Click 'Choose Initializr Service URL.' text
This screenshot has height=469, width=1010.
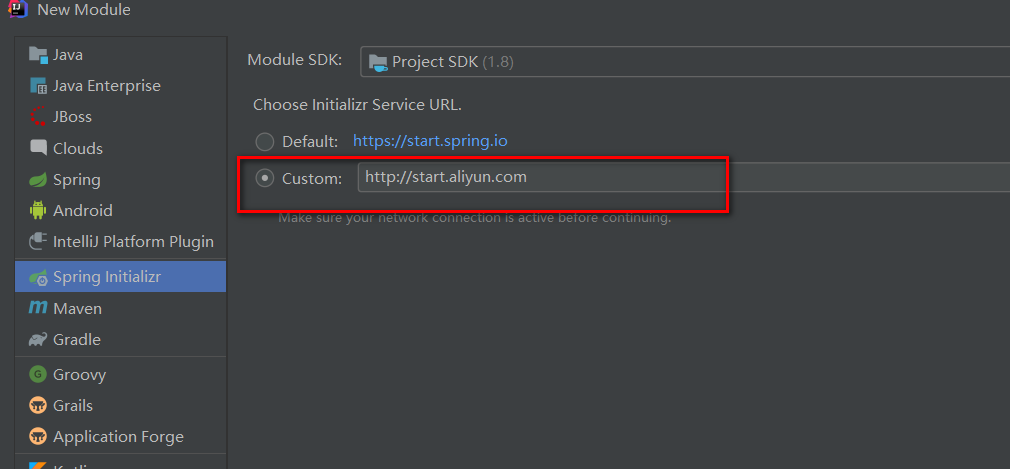click(x=357, y=105)
